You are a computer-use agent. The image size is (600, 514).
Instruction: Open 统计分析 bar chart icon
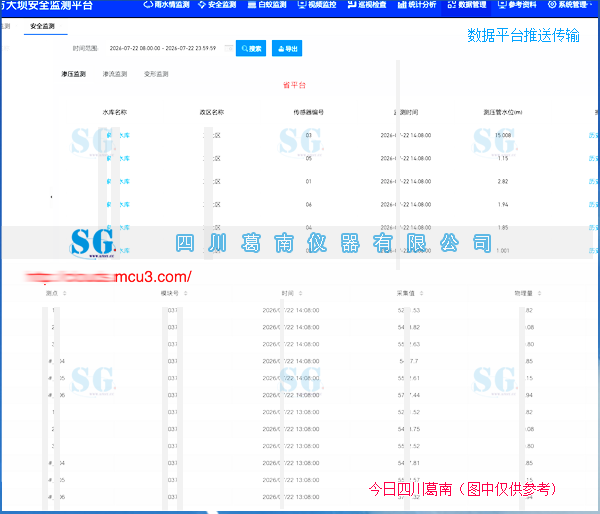tap(402, 5)
